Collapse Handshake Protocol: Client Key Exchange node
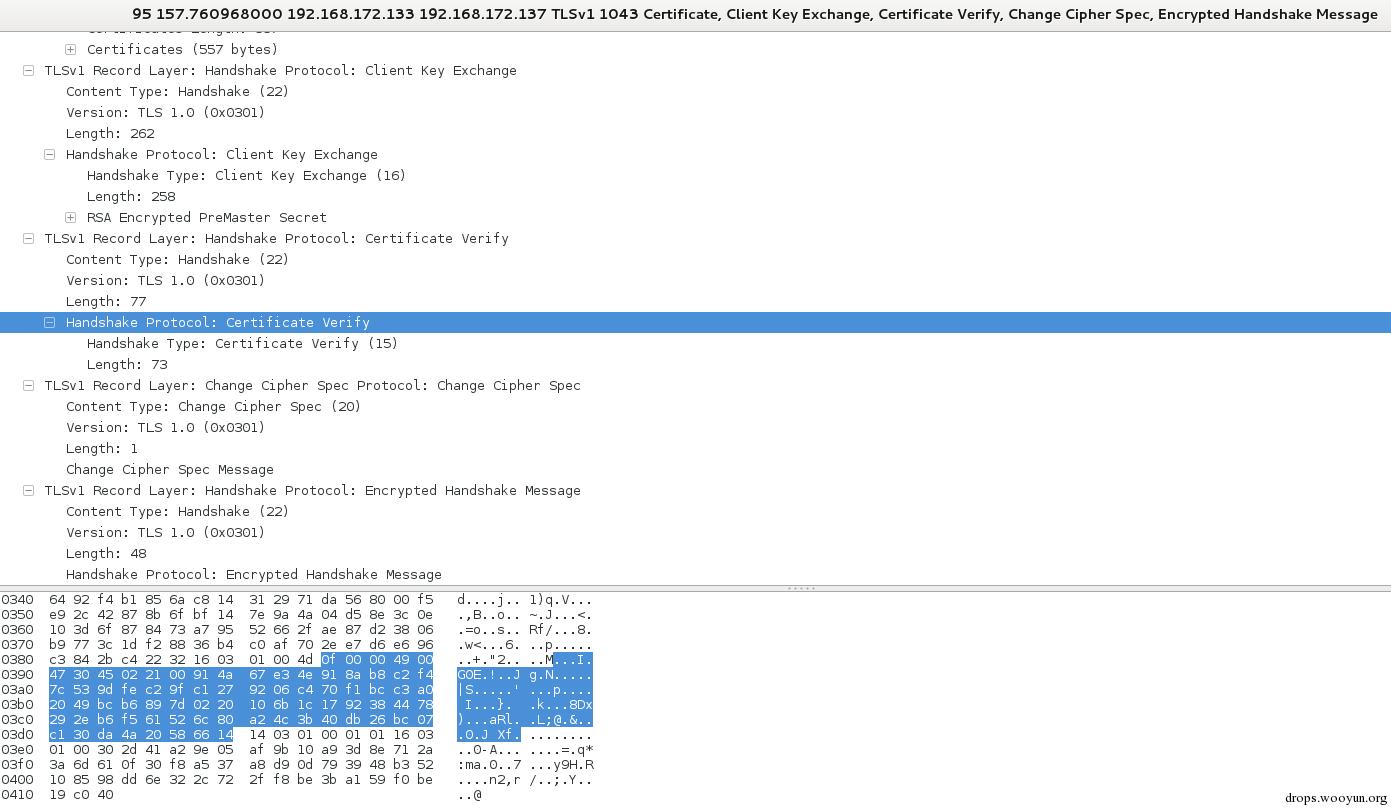Viewport: 1391px width, 810px height. (x=49, y=154)
